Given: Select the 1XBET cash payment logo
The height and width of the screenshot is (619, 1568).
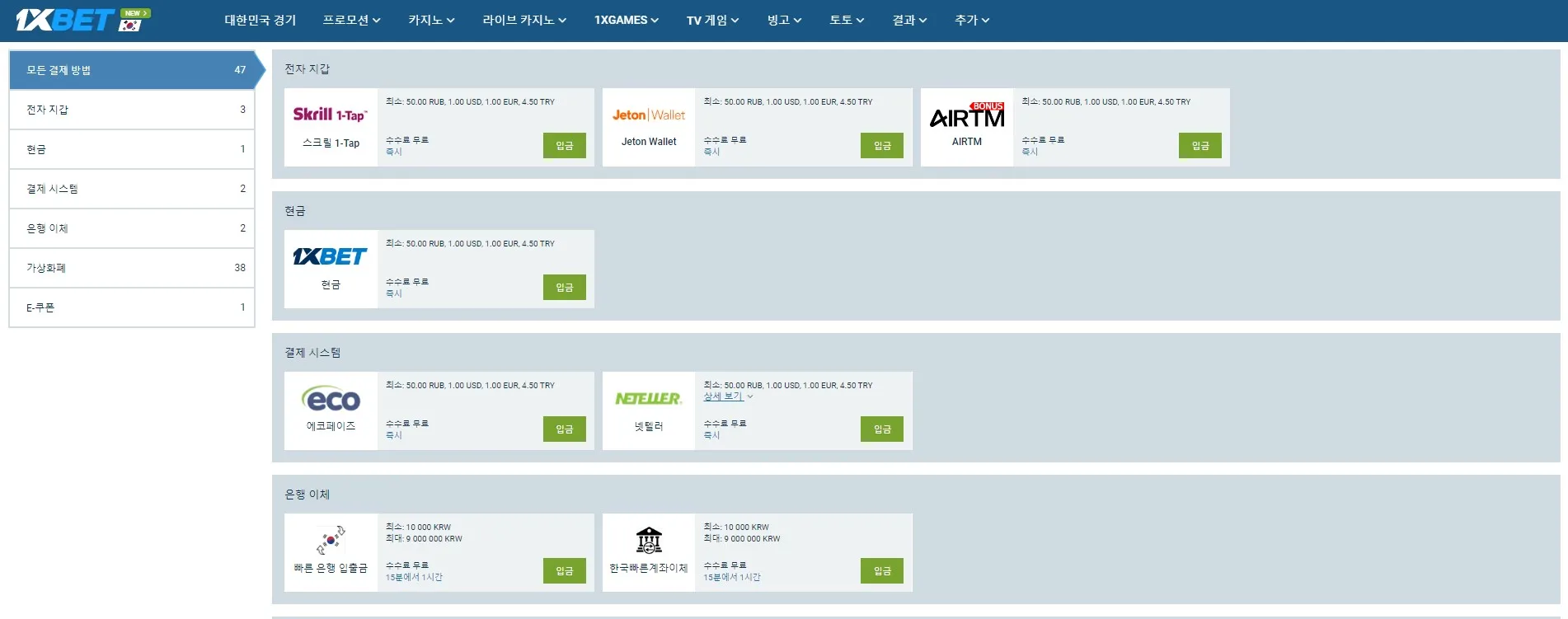Looking at the screenshot, I should (x=331, y=256).
